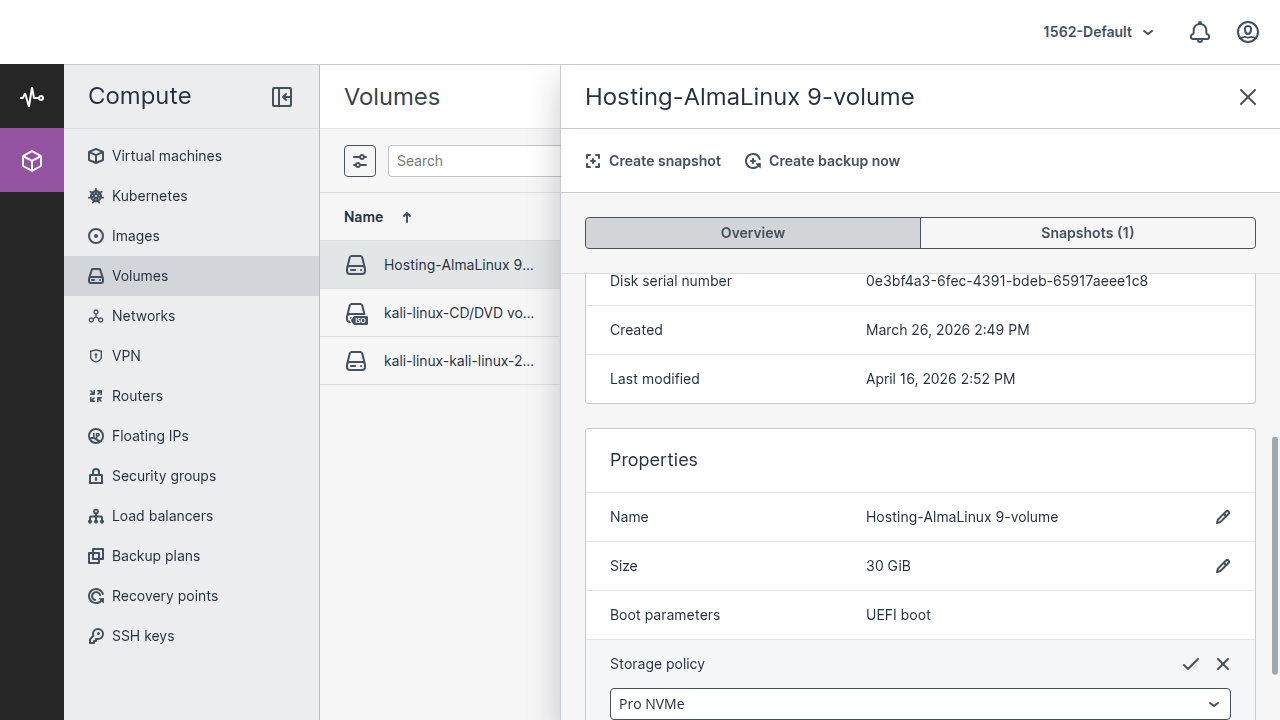1280x720 pixels.
Task: Click the disk icon for kali-linux-kali-linux-2
Action: pyautogui.click(x=356, y=361)
